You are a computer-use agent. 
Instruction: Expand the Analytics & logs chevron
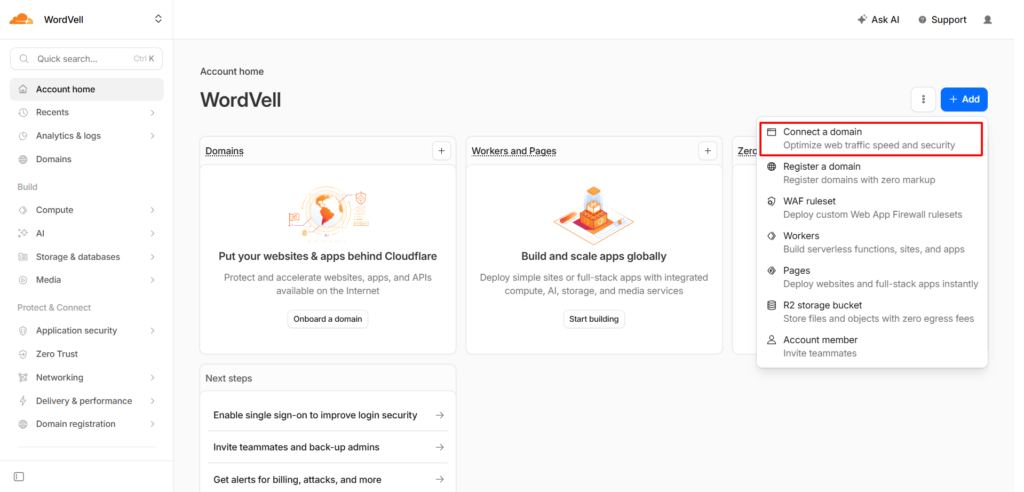point(152,136)
